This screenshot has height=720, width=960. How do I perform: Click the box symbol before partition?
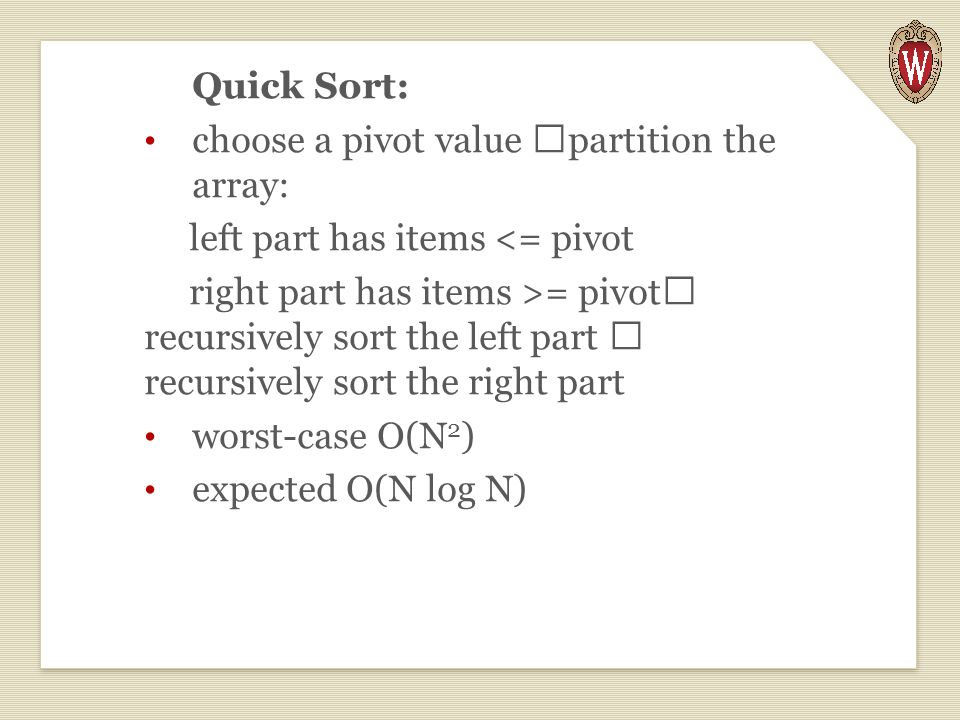pyautogui.click(x=549, y=139)
